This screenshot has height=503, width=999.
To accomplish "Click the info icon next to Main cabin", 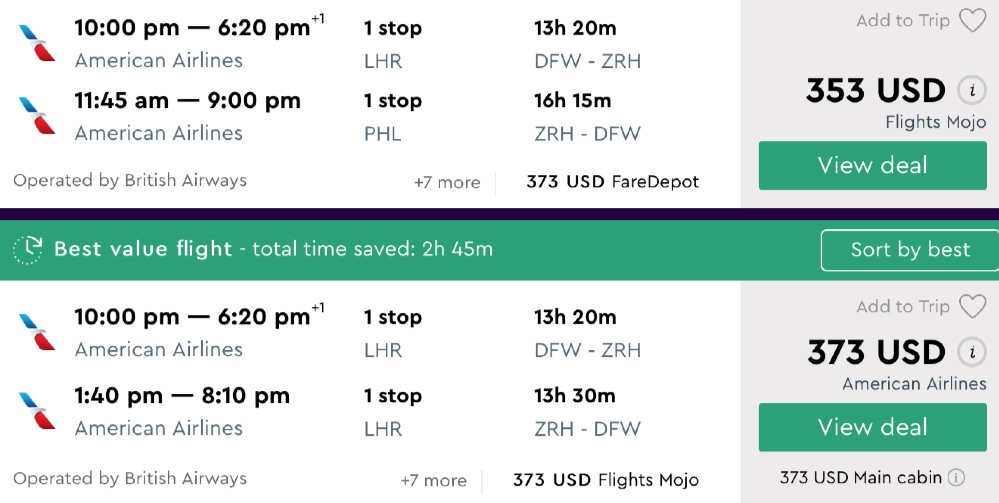I will click(x=957, y=478).
